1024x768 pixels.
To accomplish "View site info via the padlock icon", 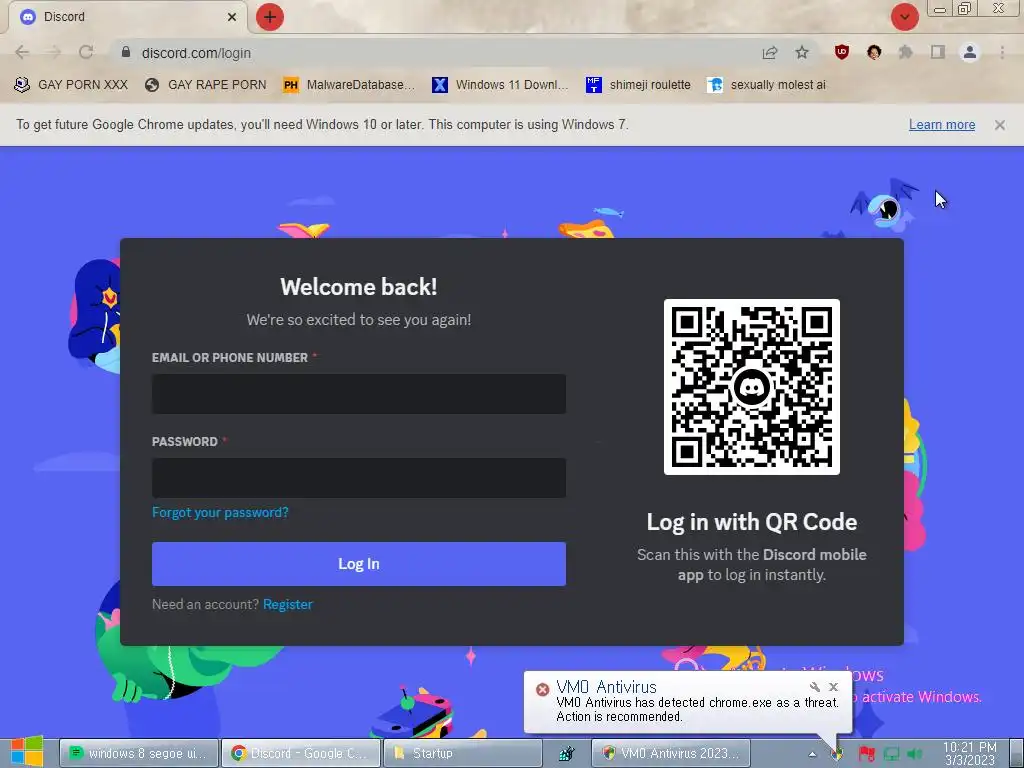I will [126, 52].
